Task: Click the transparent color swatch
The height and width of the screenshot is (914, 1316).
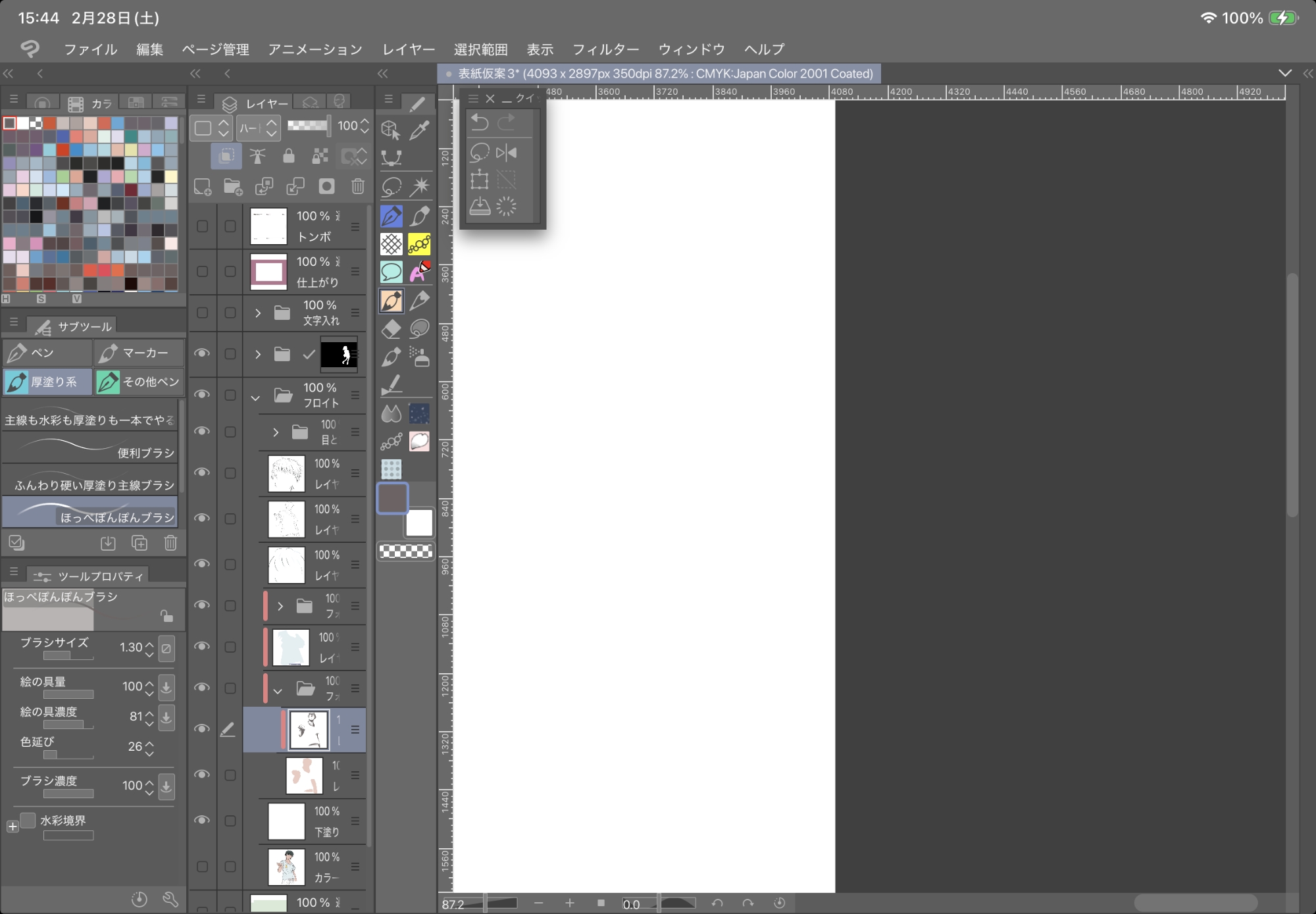Action: click(x=406, y=551)
